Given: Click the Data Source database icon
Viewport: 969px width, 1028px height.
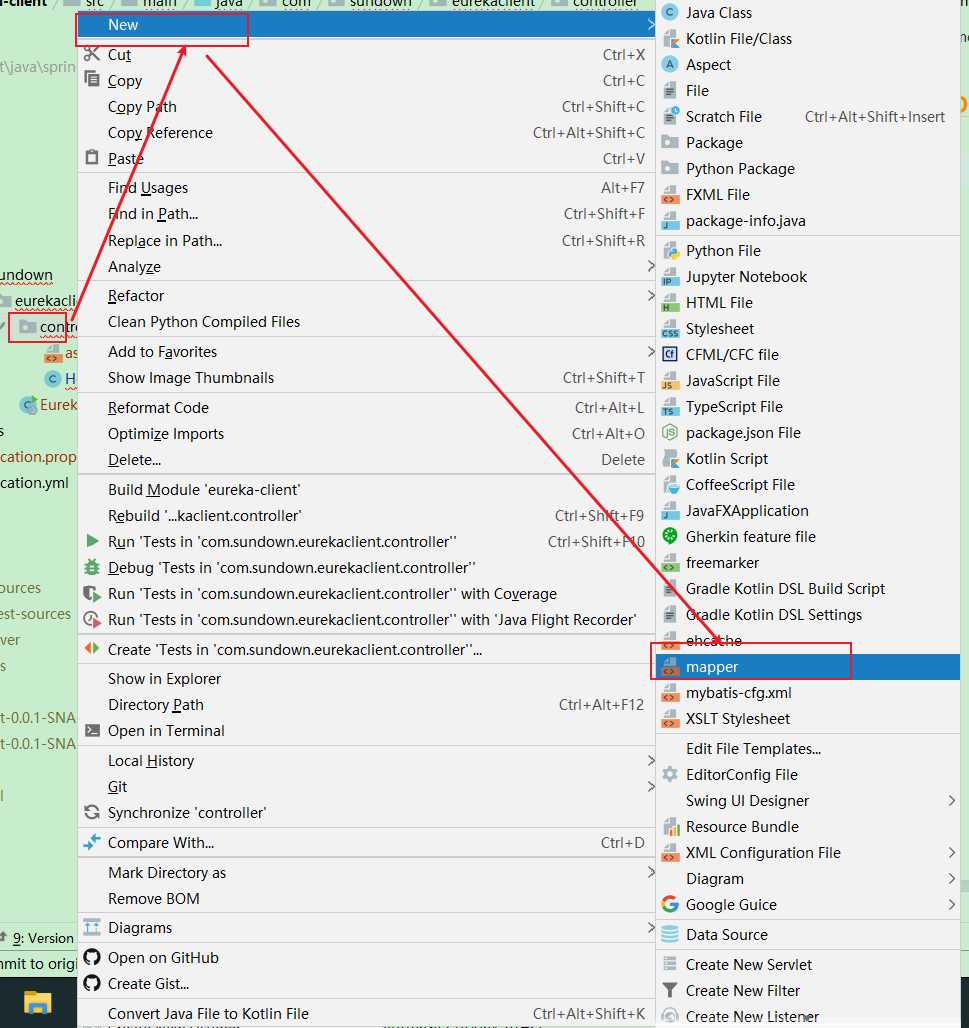Looking at the screenshot, I should (669, 934).
